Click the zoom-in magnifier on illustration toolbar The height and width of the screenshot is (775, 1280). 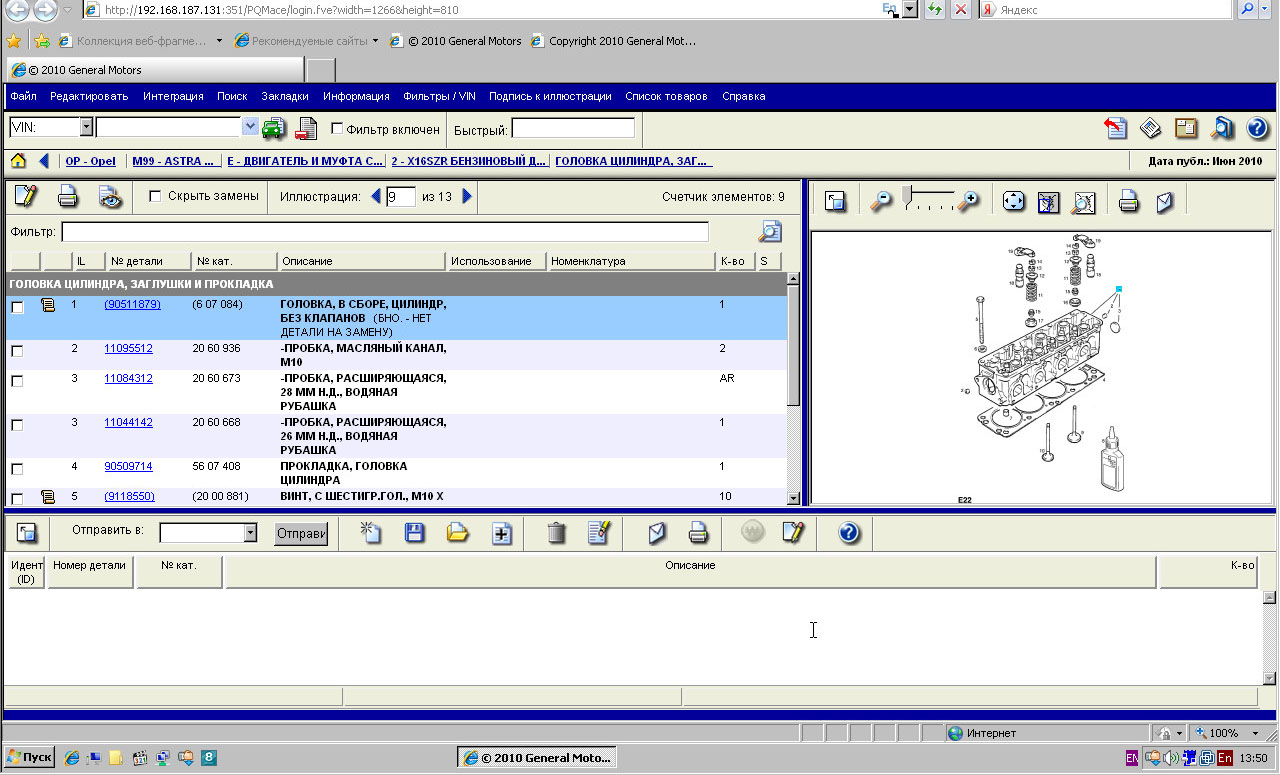pos(967,201)
